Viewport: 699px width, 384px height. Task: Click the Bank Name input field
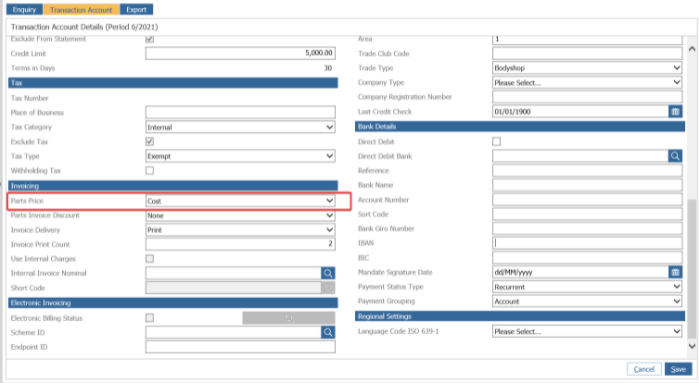pyautogui.click(x=587, y=185)
